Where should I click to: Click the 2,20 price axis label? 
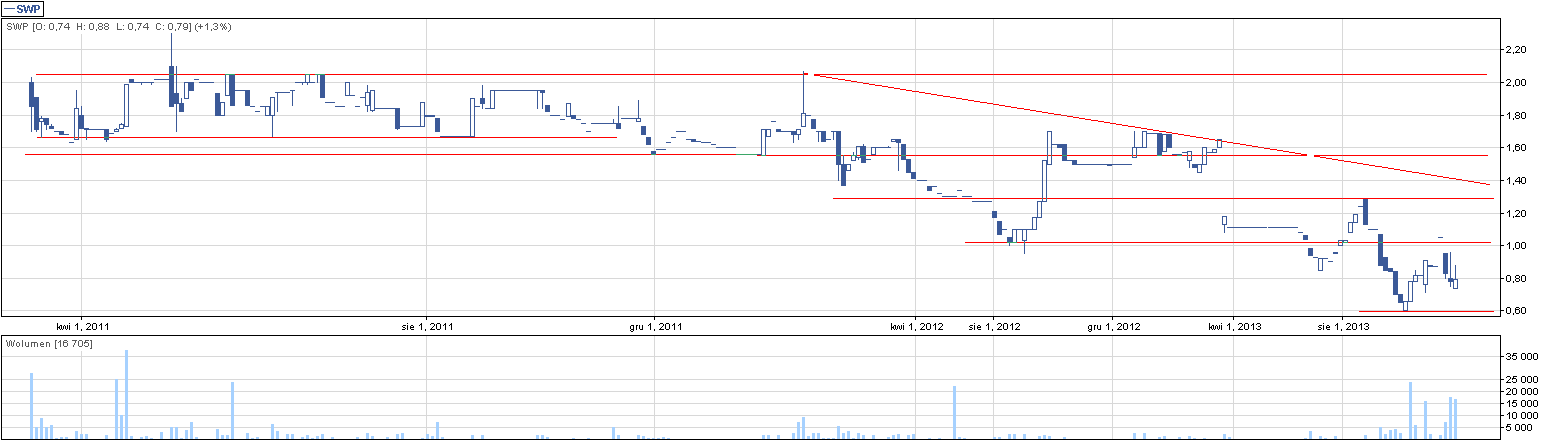pos(1515,49)
